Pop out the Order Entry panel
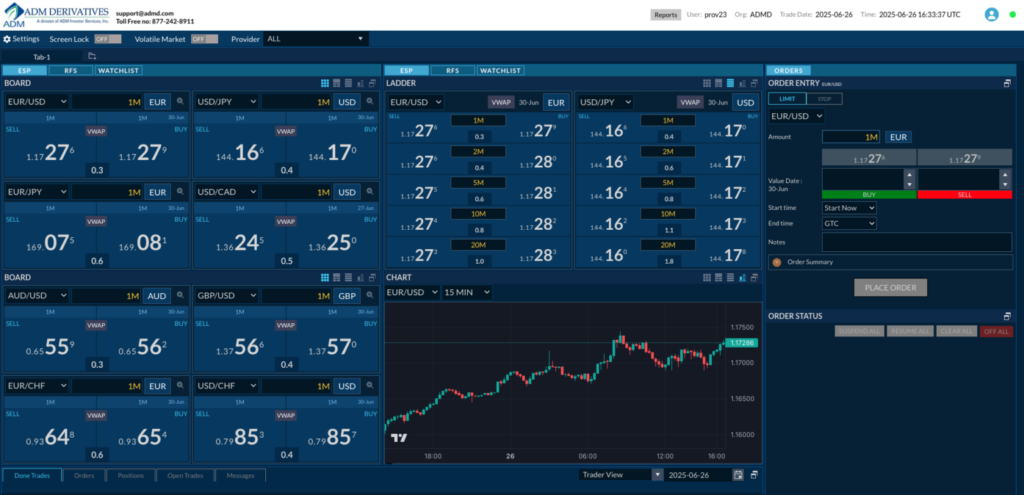The image size is (1024, 495). pos(1007,83)
